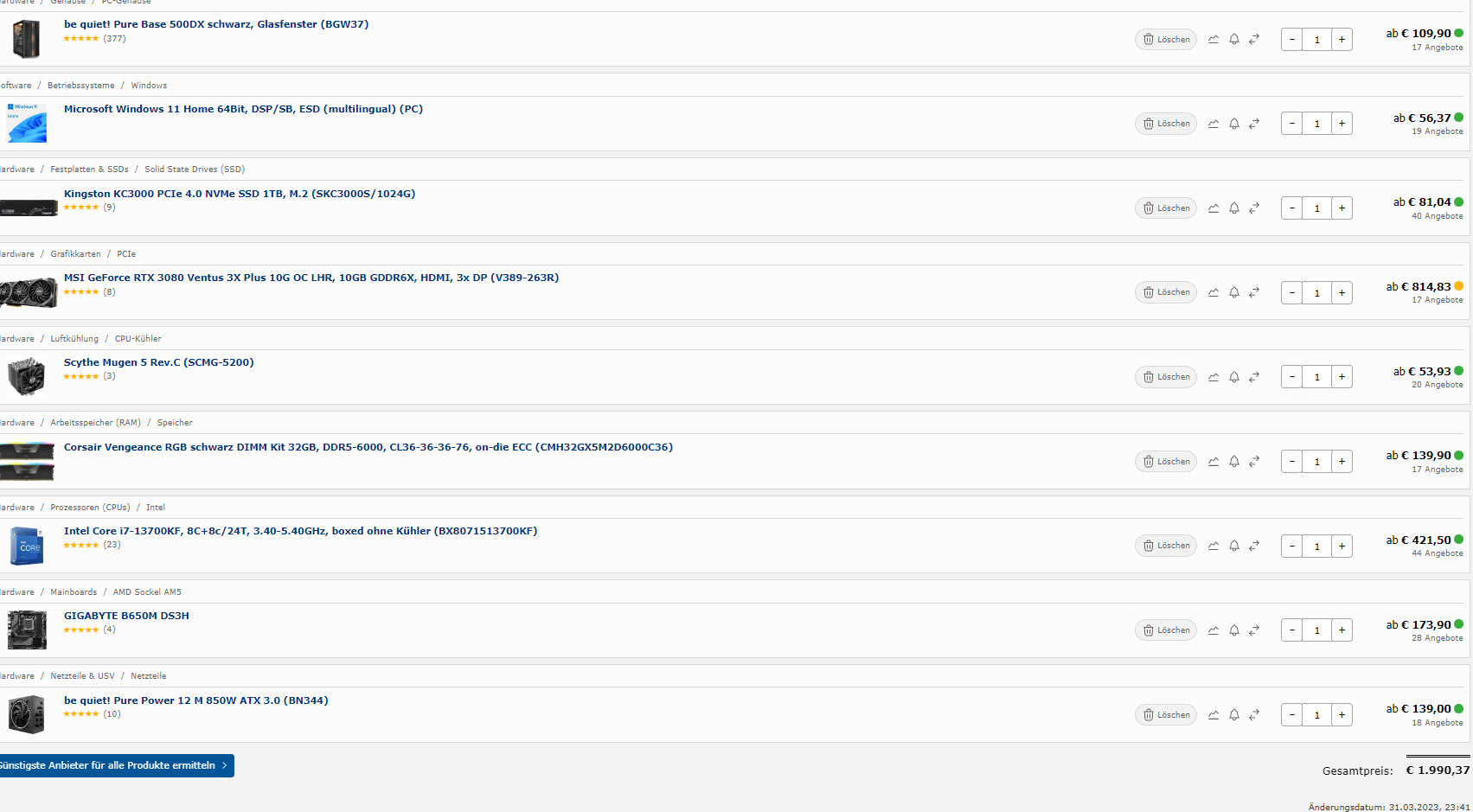Decrease quantity of Corsair Vengeance RAM with minus
This screenshot has height=812, width=1473.
pos(1291,461)
